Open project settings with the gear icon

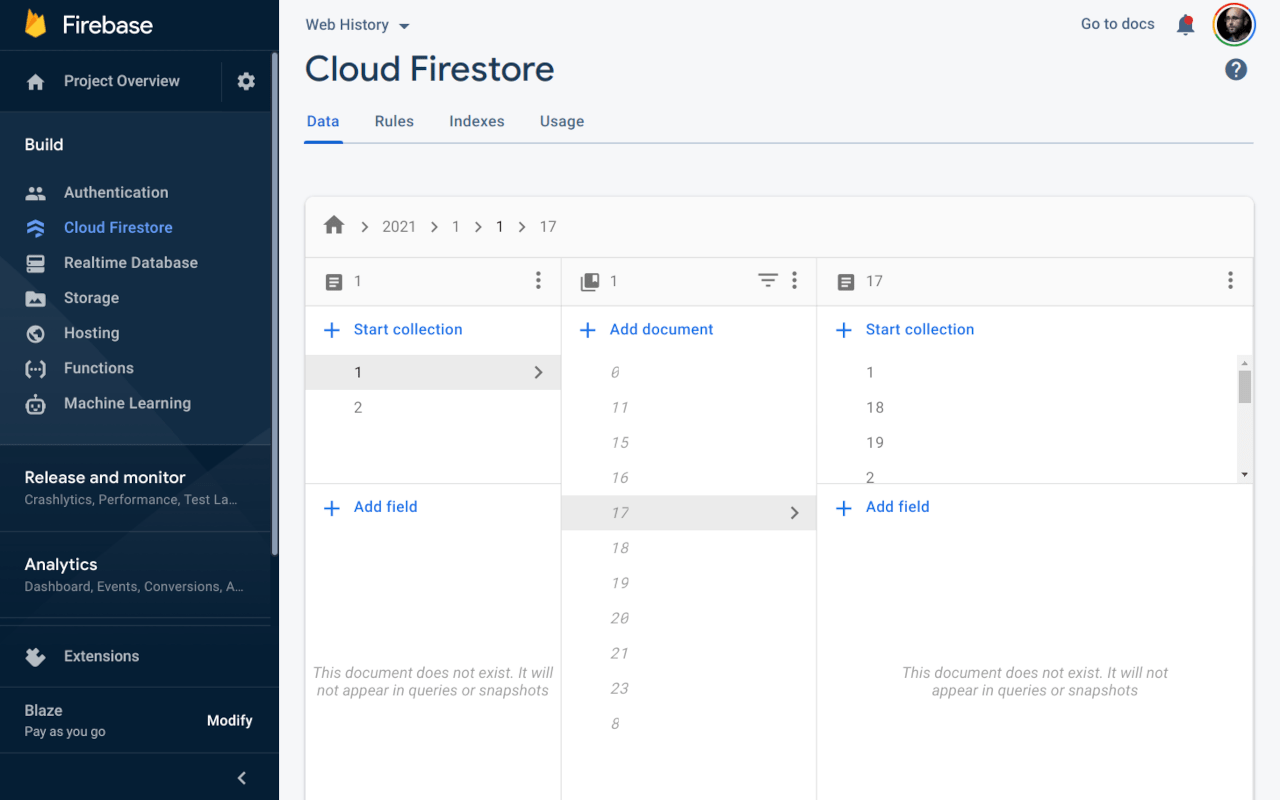click(x=246, y=81)
